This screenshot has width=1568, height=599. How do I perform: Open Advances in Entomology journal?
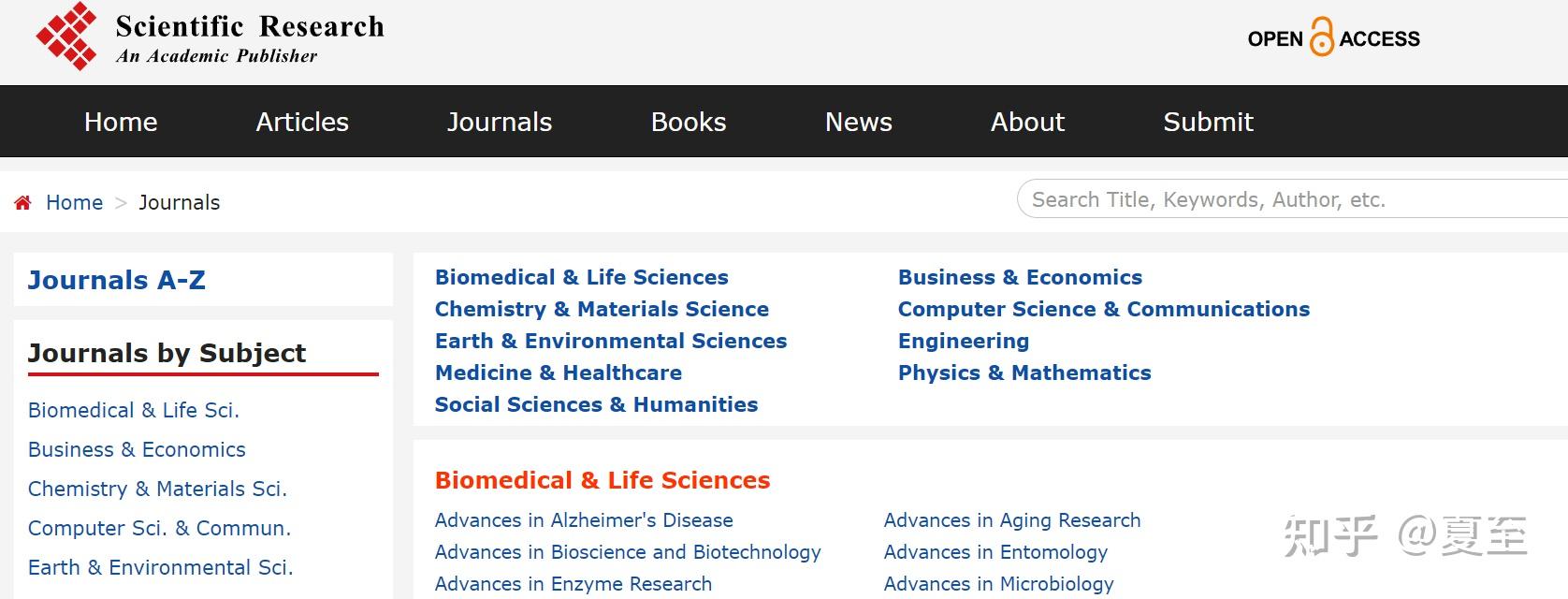995,552
